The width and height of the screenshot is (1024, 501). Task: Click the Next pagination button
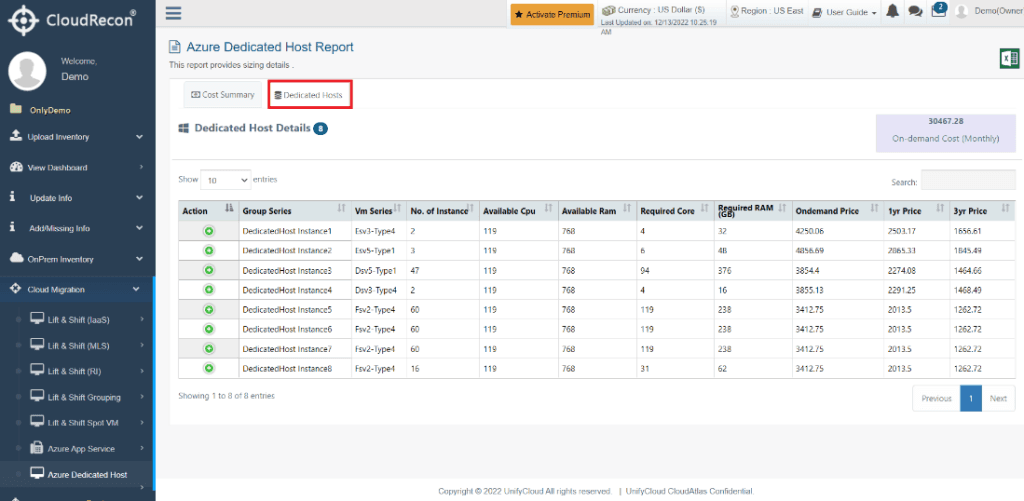point(999,398)
